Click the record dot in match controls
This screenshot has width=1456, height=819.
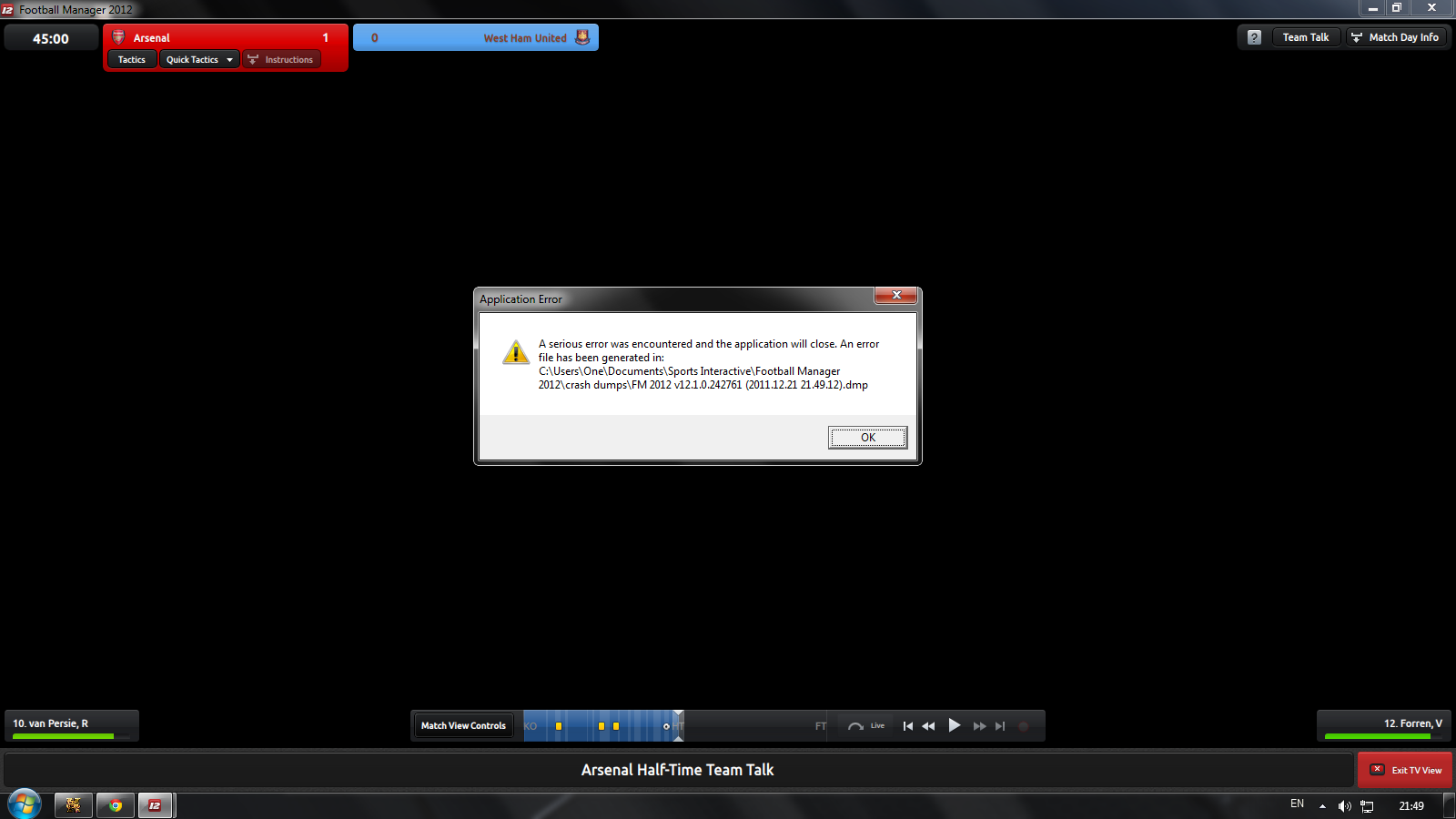click(1024, 726)
